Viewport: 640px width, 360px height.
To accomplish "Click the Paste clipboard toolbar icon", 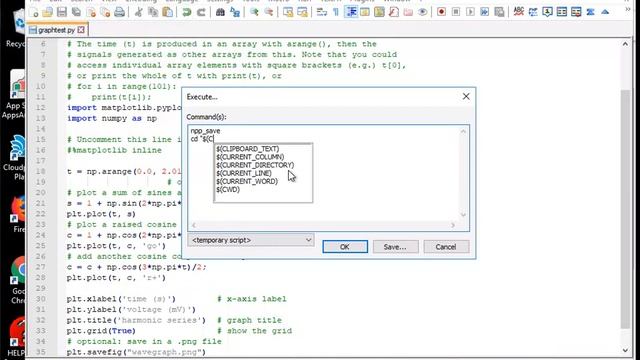I will click(167, 12).
